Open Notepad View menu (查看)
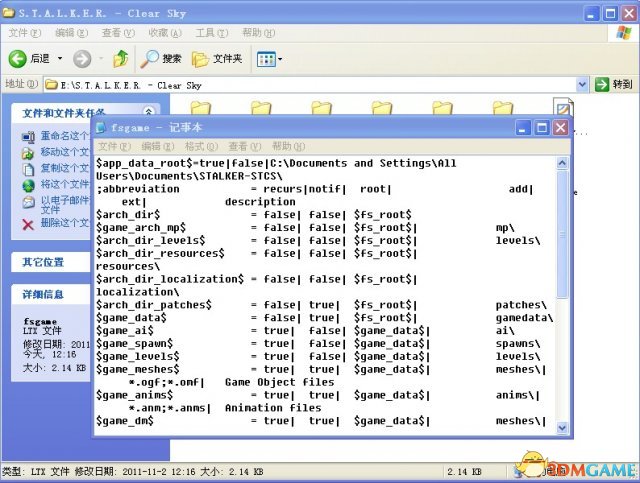Viewport: 640px width, 483px height. [244, 146]
